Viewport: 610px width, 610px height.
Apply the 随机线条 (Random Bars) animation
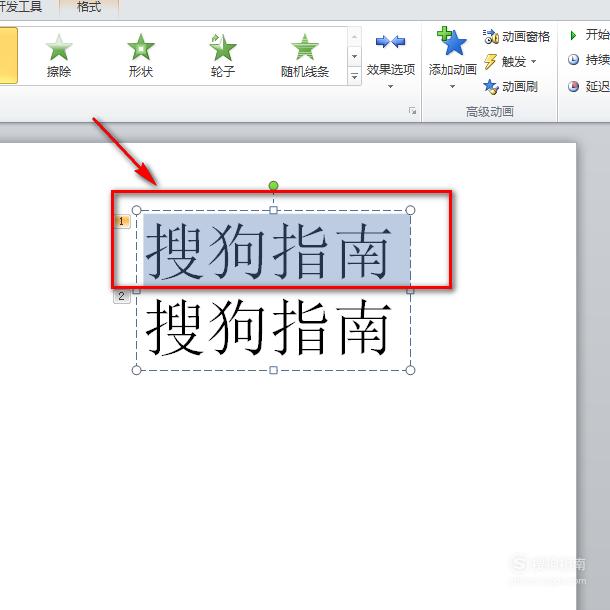click(x=305, y=56)
